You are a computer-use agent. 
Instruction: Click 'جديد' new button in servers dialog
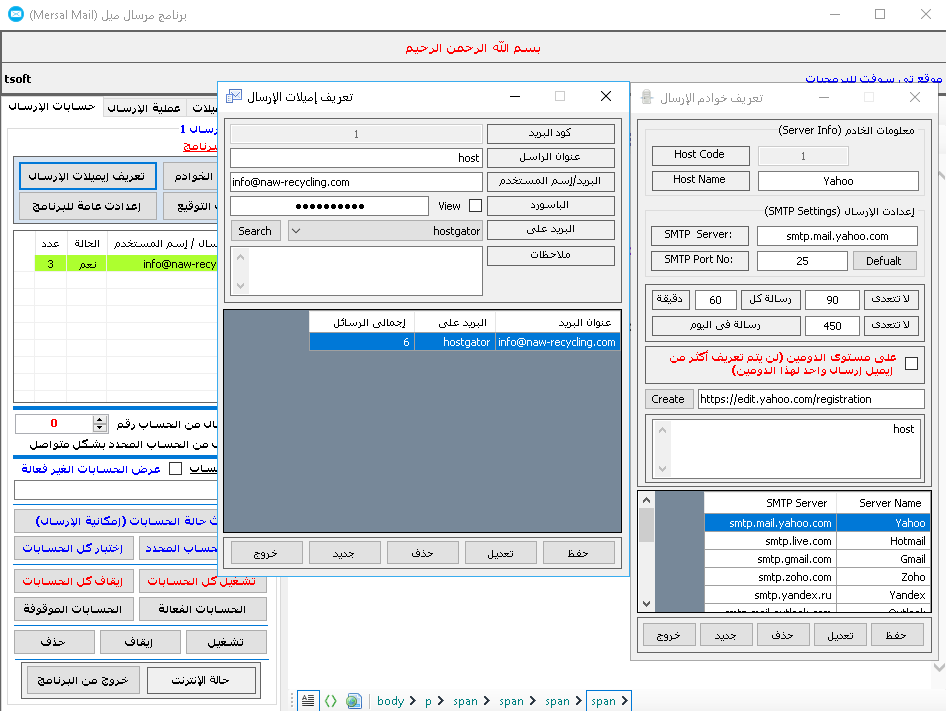[726, 635]
